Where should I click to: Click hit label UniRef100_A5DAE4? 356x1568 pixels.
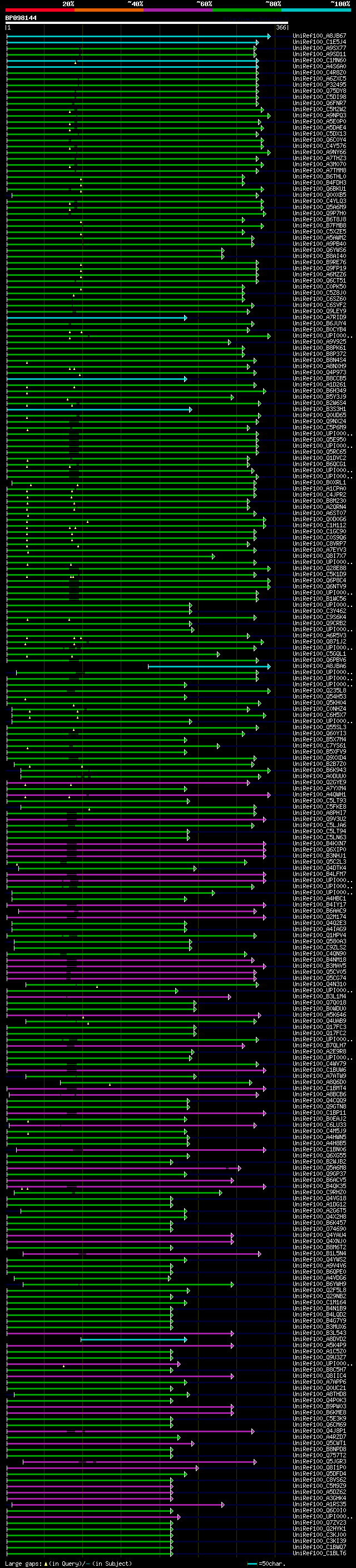coord(319,128)
